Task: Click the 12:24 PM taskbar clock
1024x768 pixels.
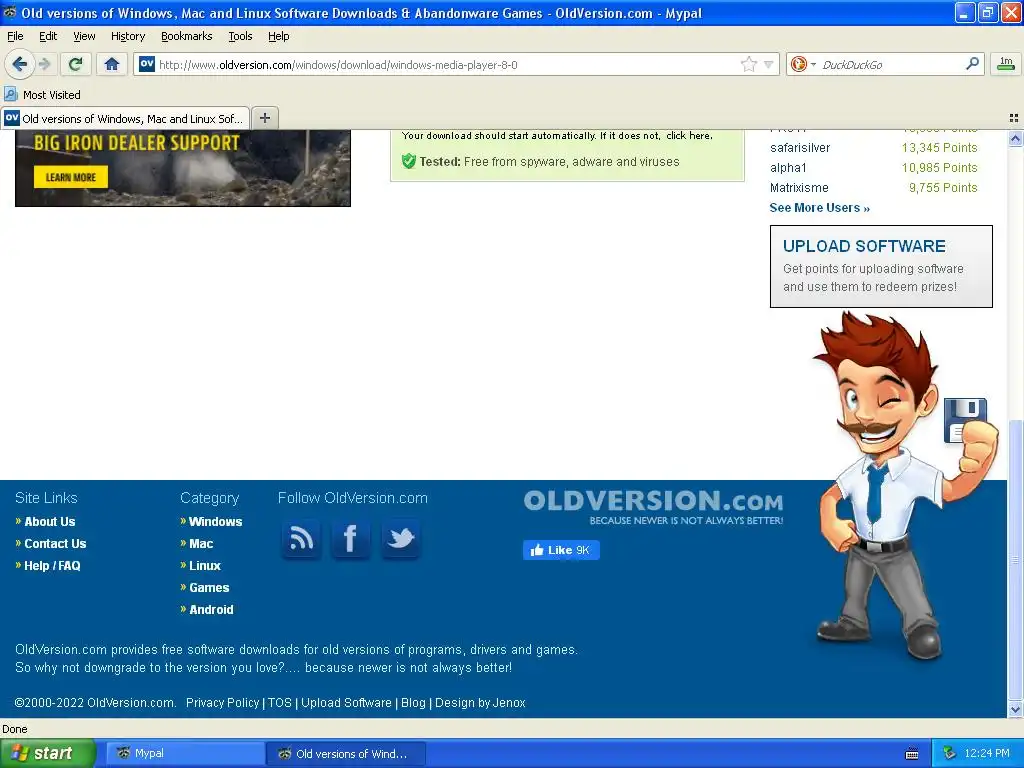Action: pyautogui.click(x=987, y=753)
